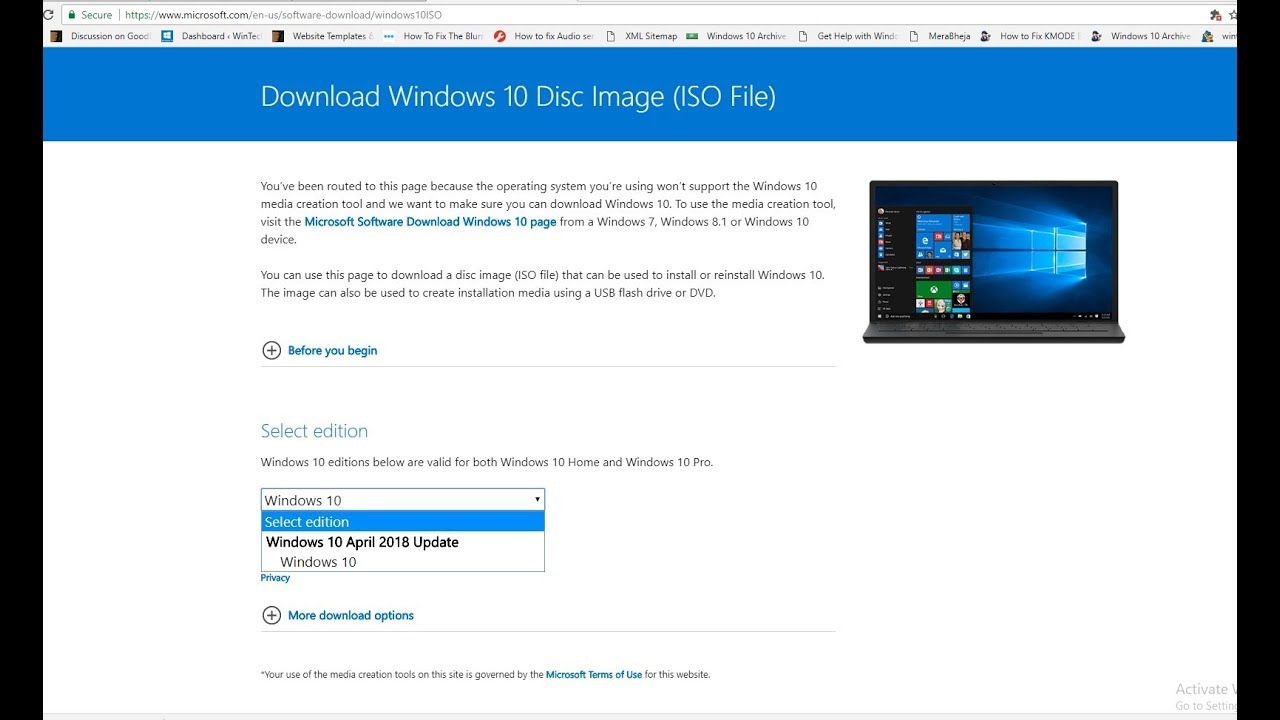Open the 'How to Fix KMODE' bookmark

(x=1030, y=36)
